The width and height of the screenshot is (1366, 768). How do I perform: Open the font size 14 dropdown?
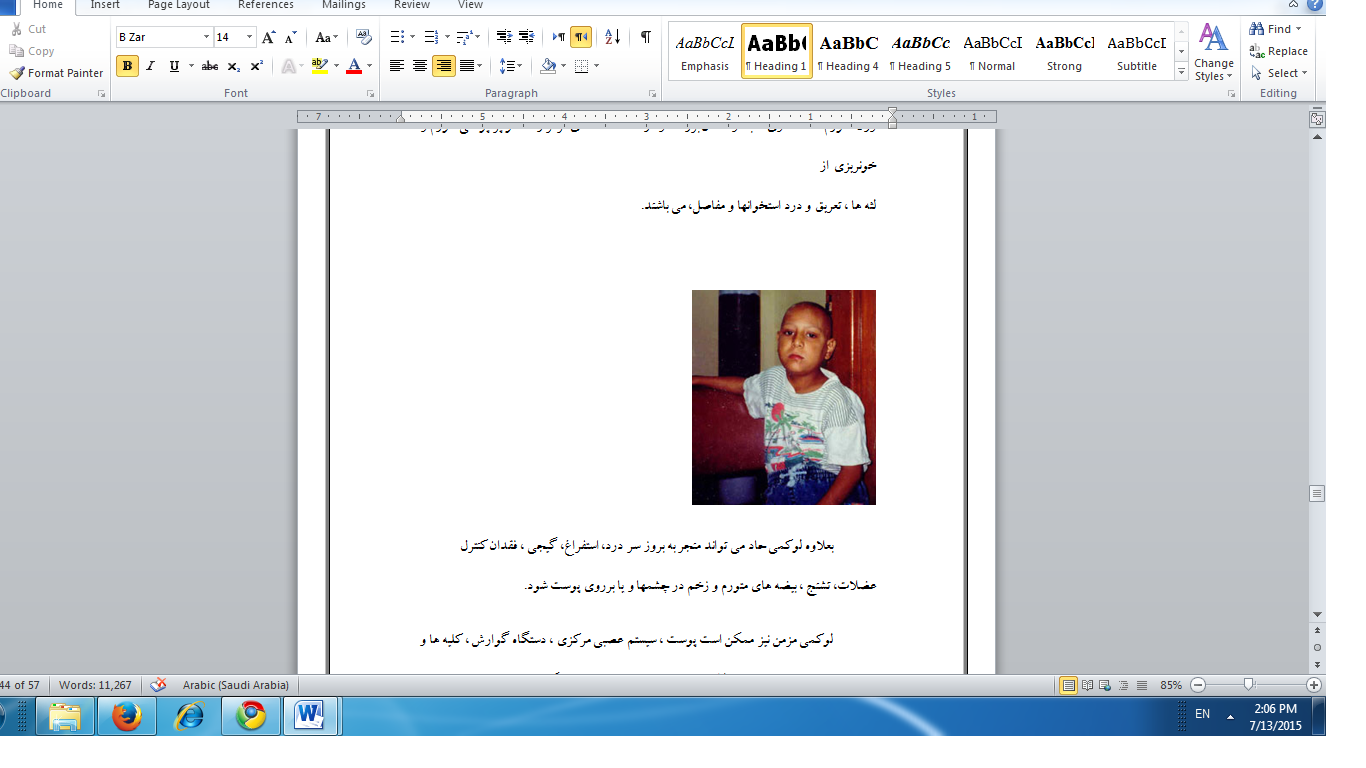[x=249, y=37]
